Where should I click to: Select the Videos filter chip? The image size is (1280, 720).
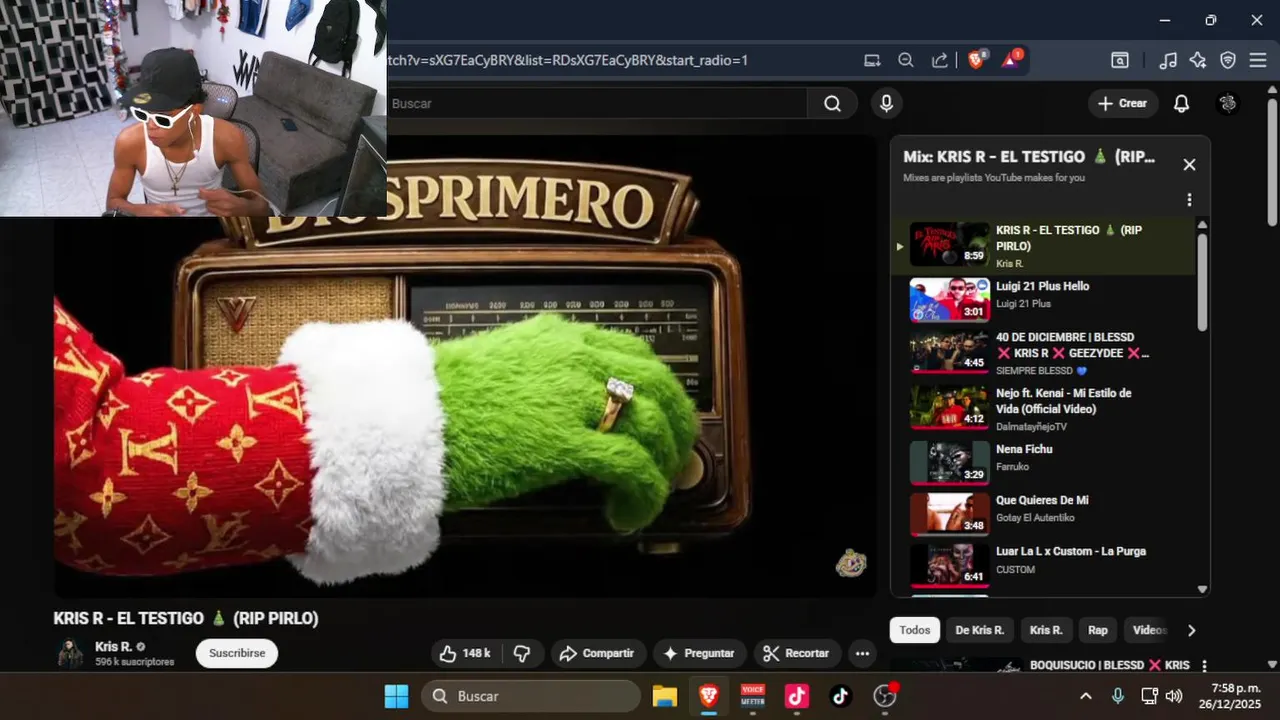pos(1150,630)
